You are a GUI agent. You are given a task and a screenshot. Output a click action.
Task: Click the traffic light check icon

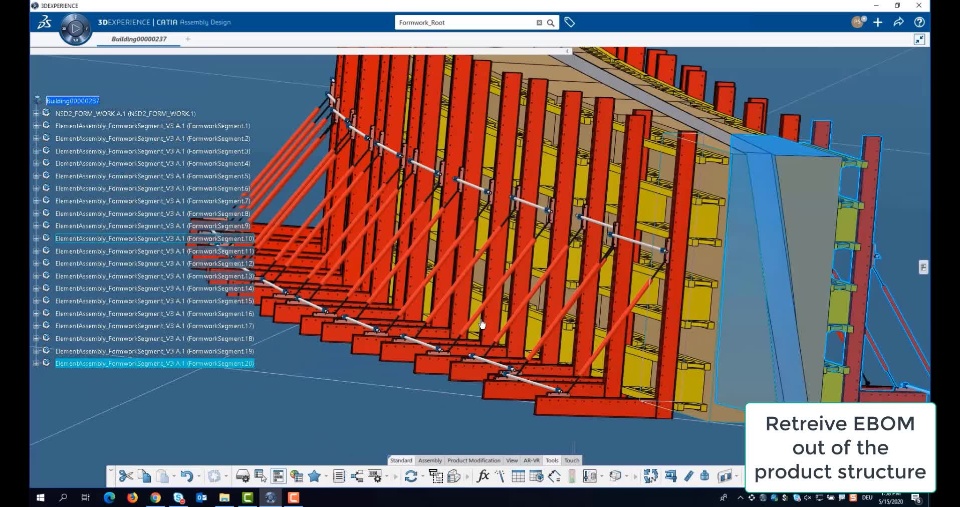572,476
